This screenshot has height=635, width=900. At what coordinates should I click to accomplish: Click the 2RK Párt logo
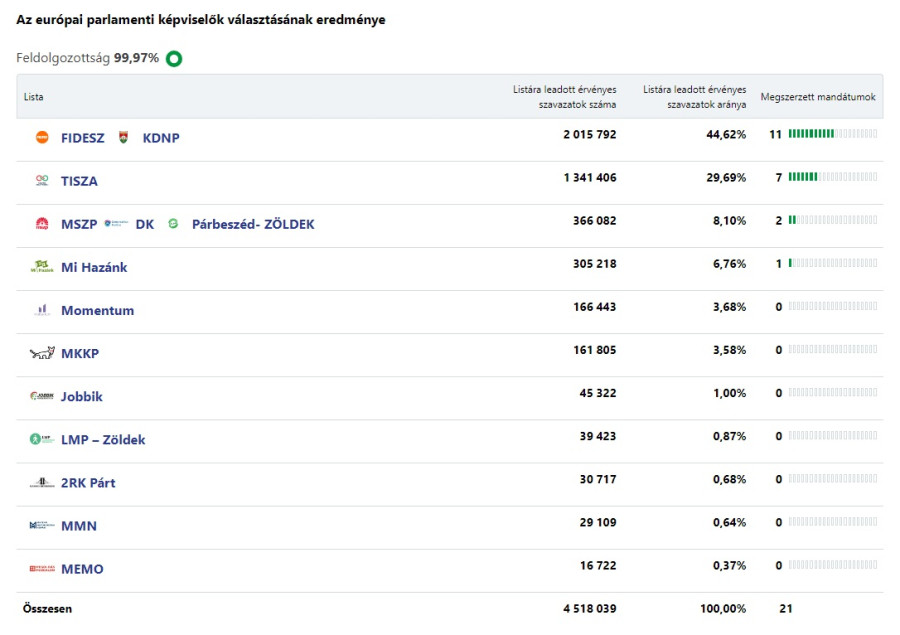42,482
